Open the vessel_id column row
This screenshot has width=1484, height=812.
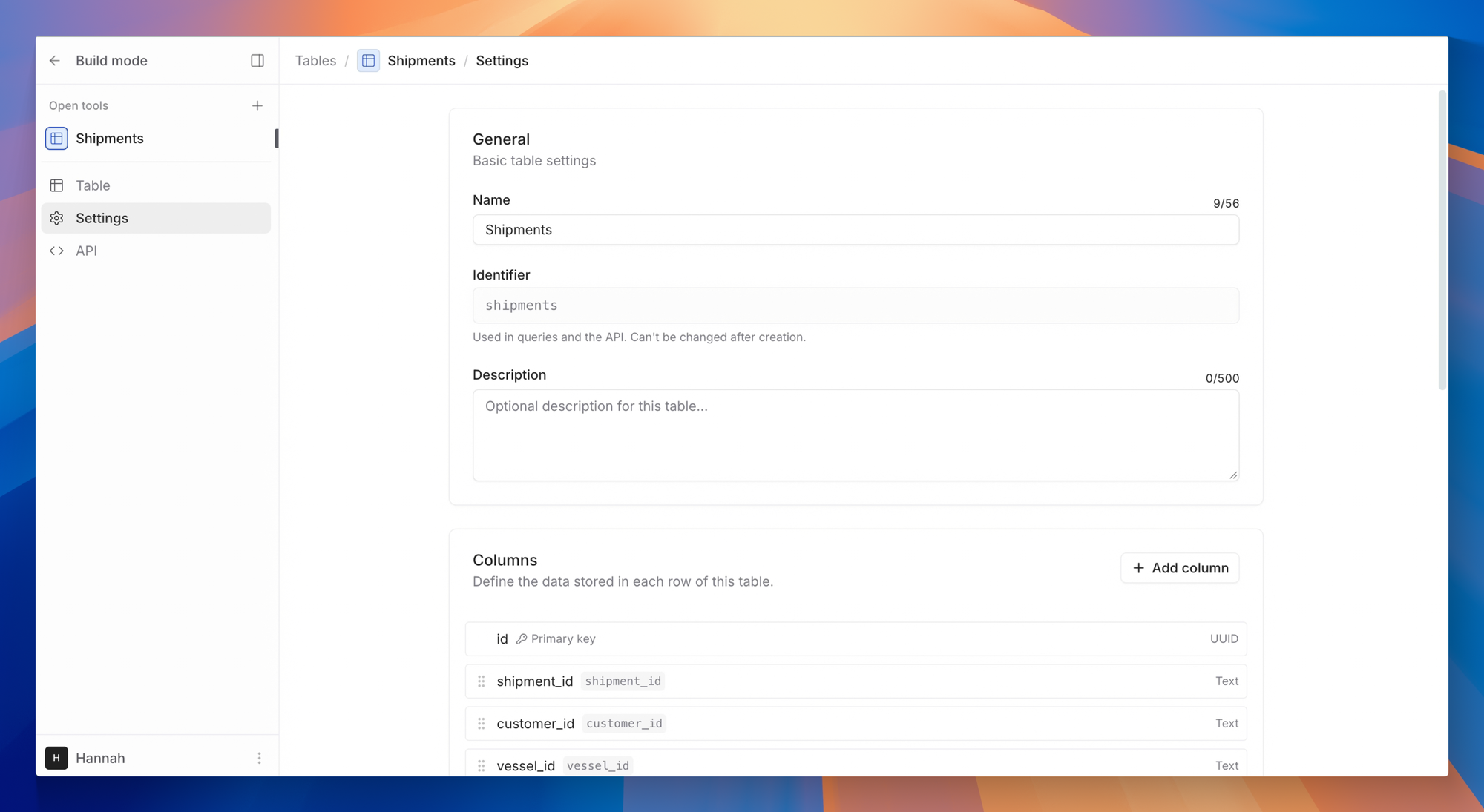[856, 764]
